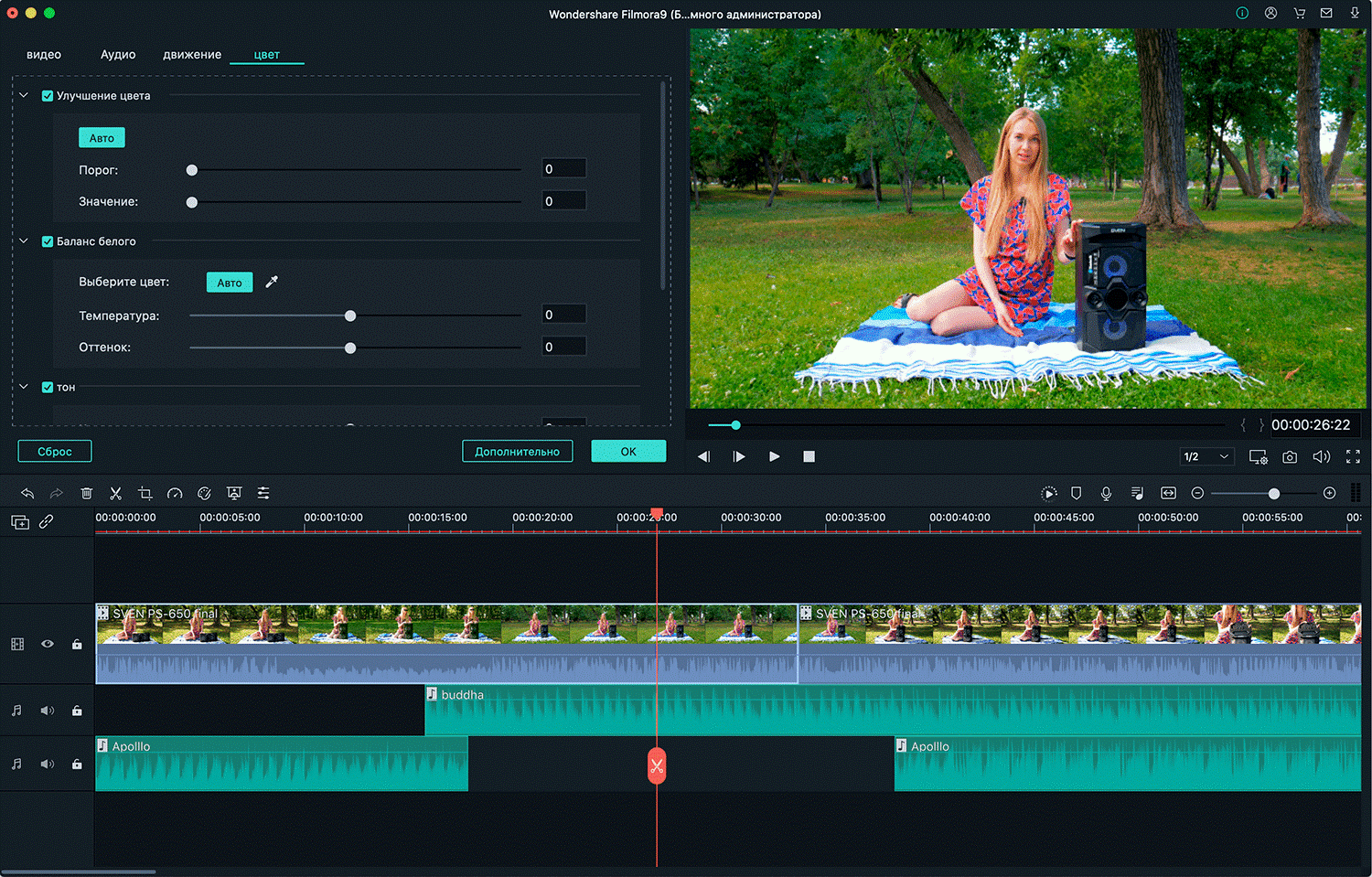
Task: Click the add track icon
Action: coord(20,522)
